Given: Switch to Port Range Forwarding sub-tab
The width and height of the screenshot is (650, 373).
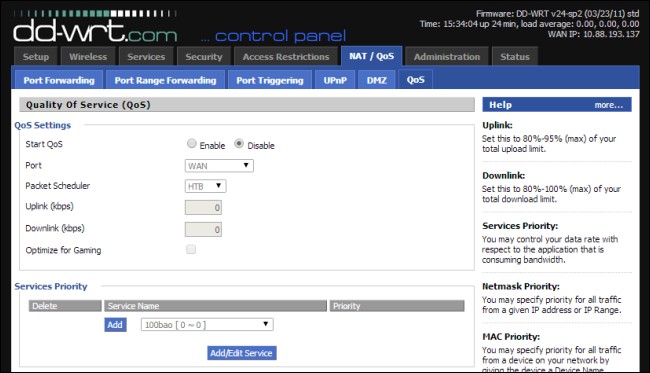Looking at the screenshot, I should [x=165, y=80].
